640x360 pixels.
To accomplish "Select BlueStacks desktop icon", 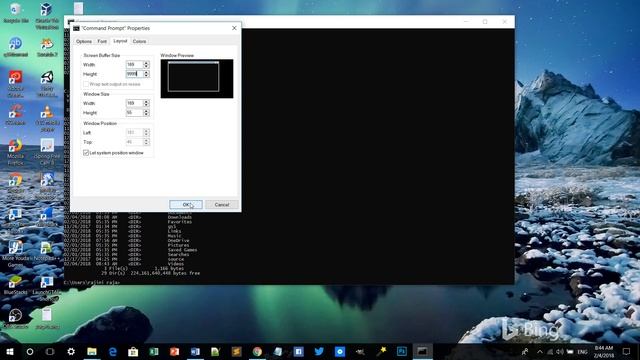I will click(x=16, y=284).
